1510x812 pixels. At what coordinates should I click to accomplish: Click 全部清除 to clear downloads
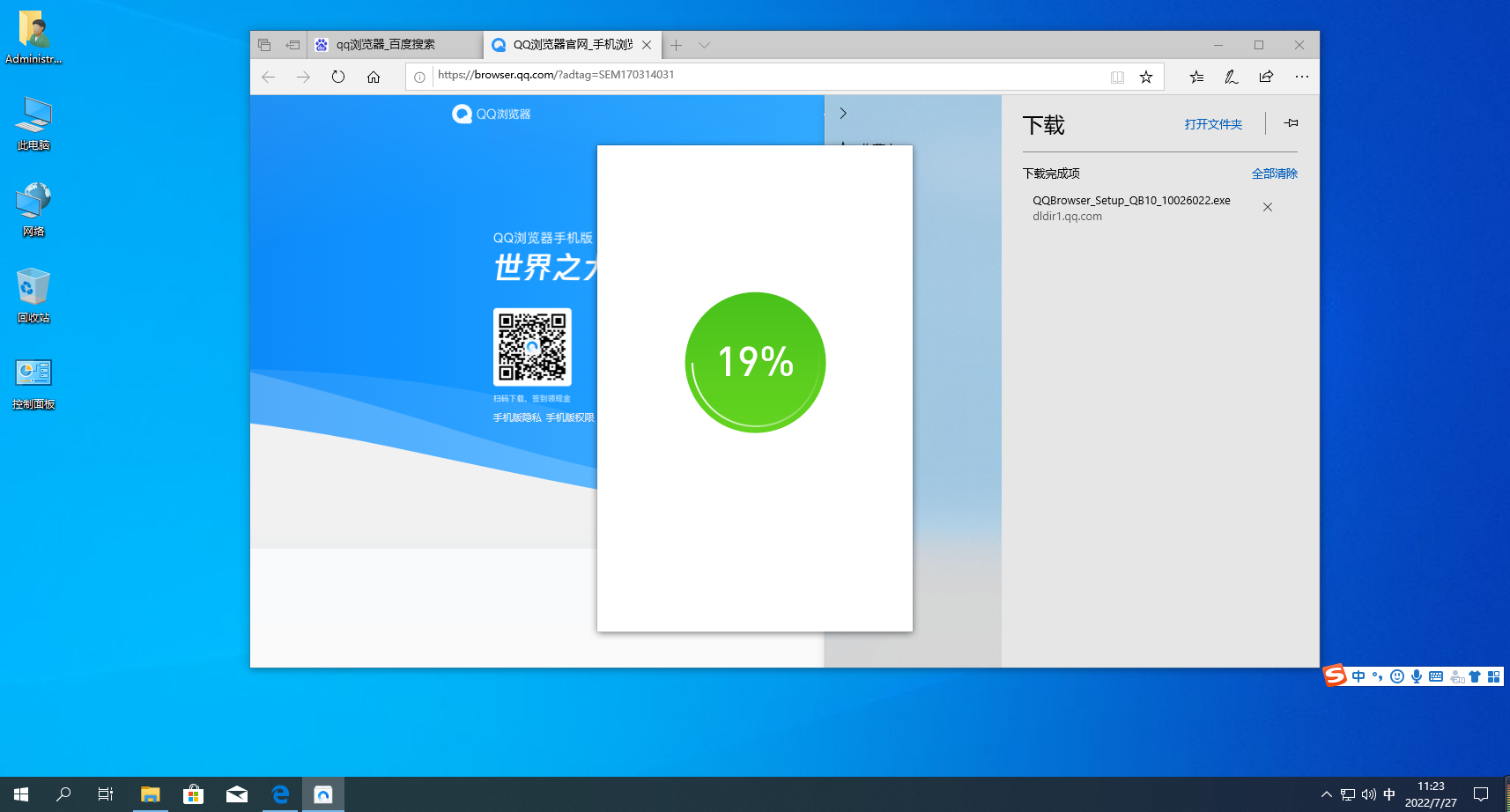click(x=1274, y=173)
